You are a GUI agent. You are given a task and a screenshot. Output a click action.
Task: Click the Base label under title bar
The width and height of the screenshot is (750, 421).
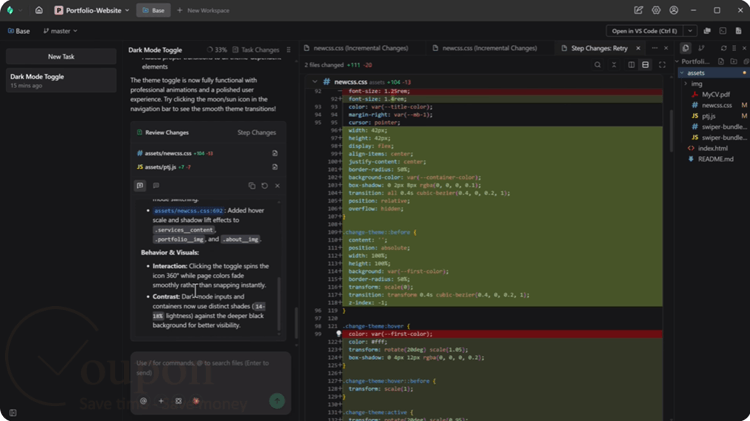(19, 31)
